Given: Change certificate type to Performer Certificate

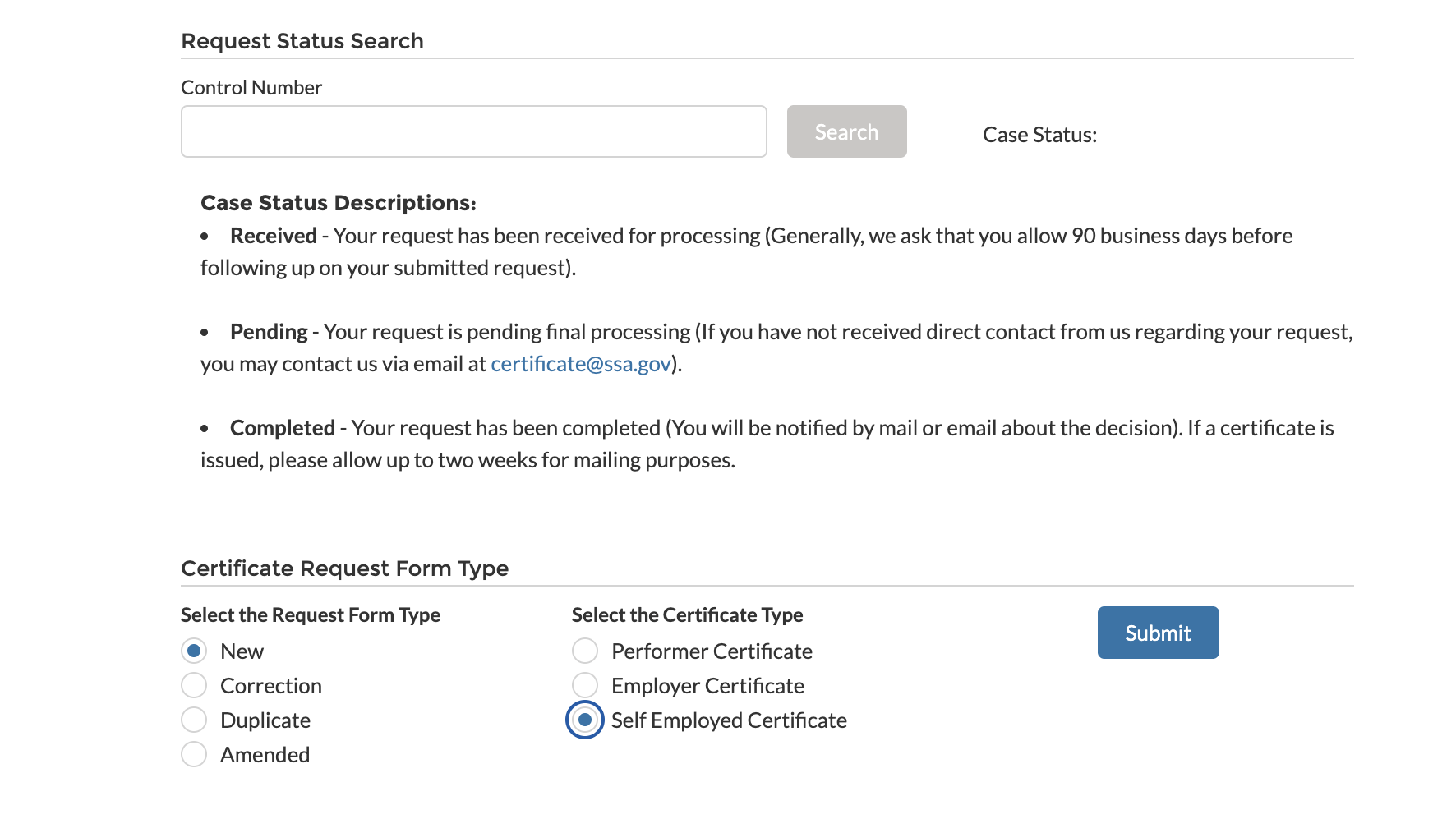Looking at the screenshot, I should (x=584, y=651).
